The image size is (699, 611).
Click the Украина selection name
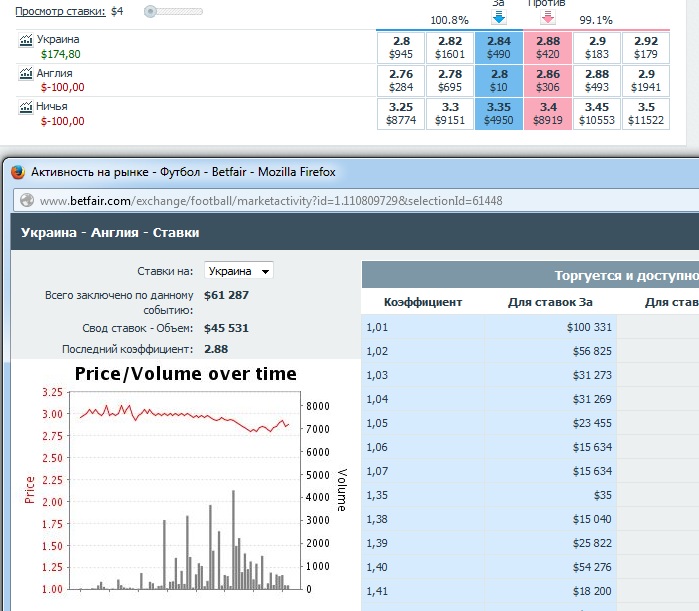58,39
